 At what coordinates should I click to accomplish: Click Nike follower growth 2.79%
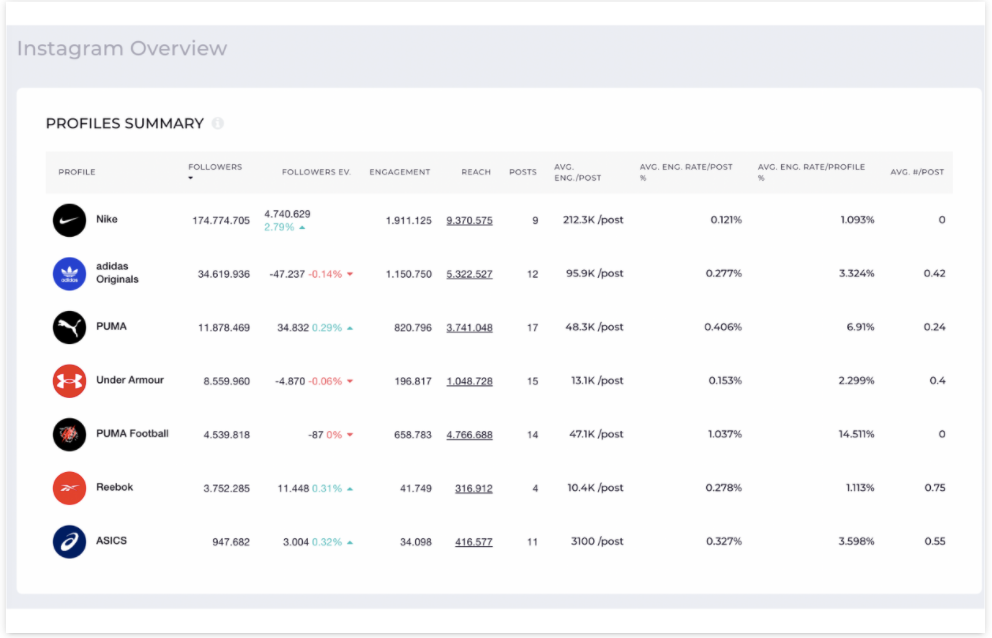point(279,227)
